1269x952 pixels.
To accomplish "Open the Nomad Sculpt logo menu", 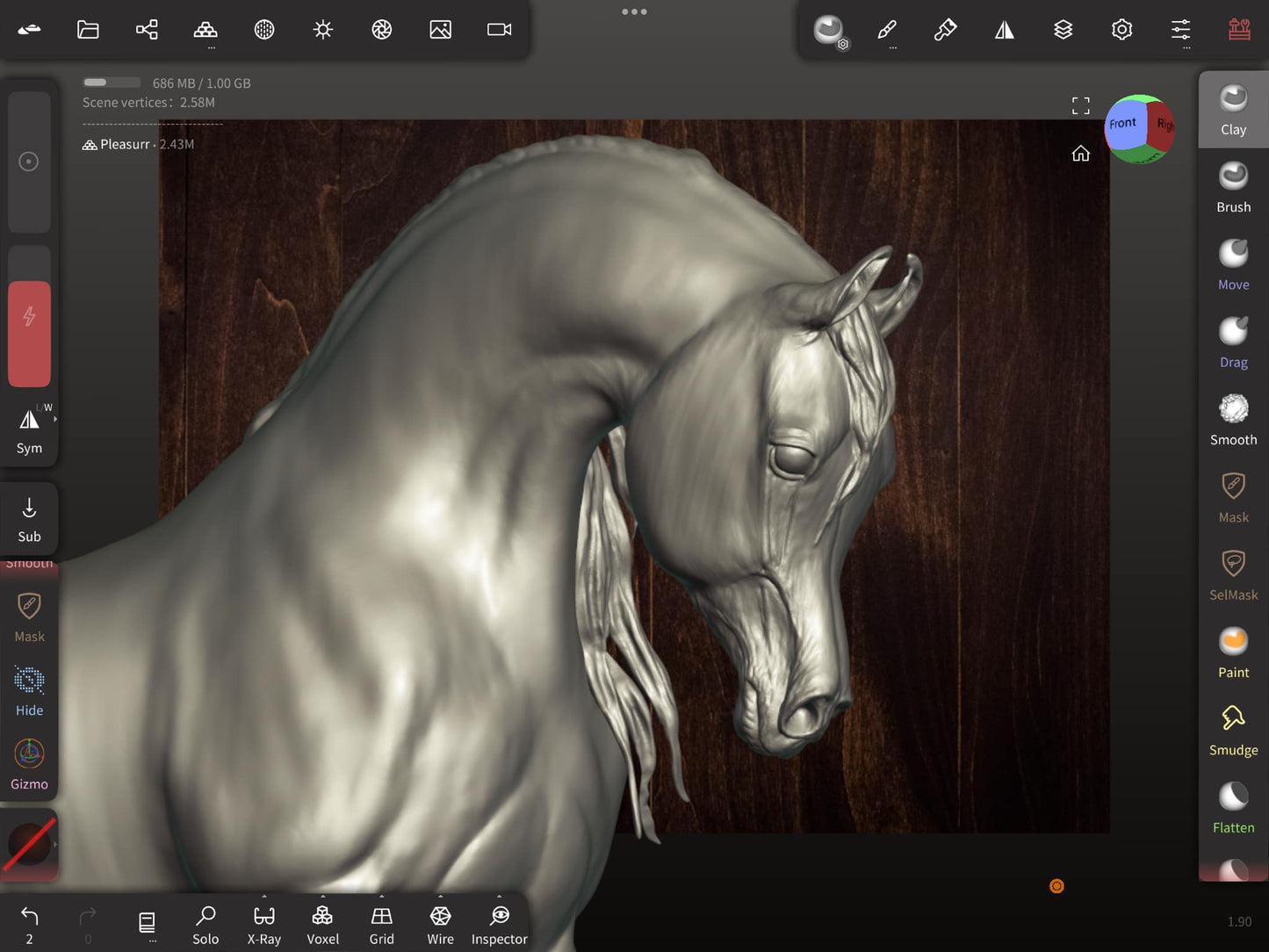I will pyautogui.click(x=29, y=30).
